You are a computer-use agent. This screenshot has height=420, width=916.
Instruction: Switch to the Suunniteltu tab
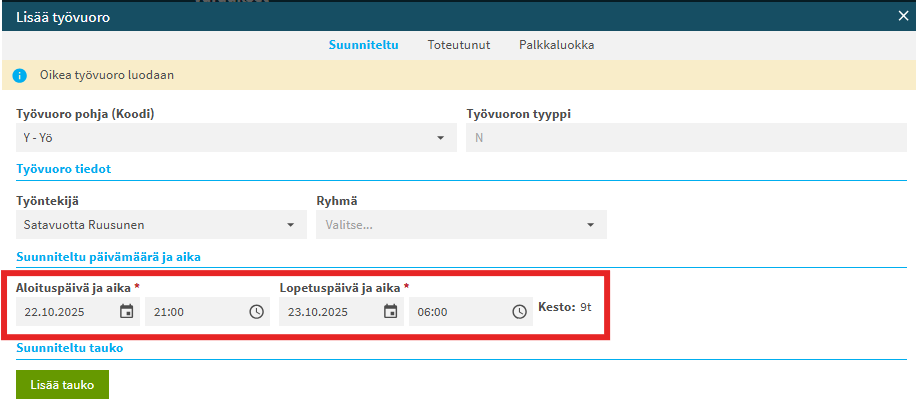coord(363,45)
